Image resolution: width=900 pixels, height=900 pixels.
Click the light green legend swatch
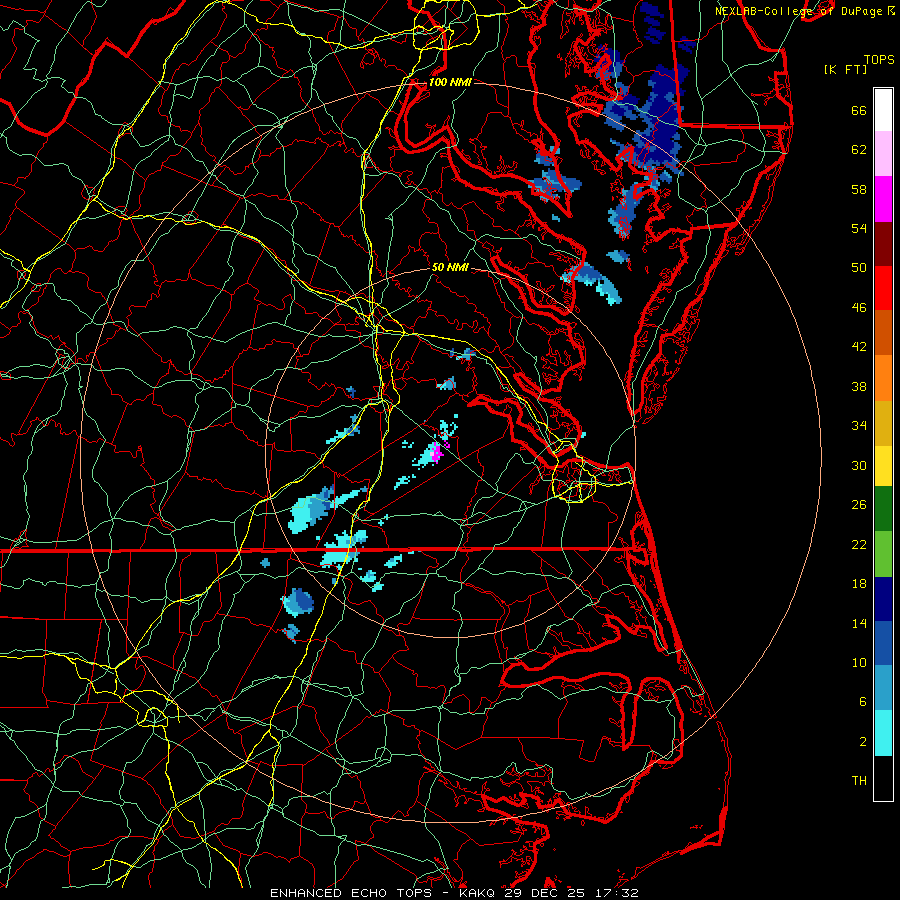883,554
